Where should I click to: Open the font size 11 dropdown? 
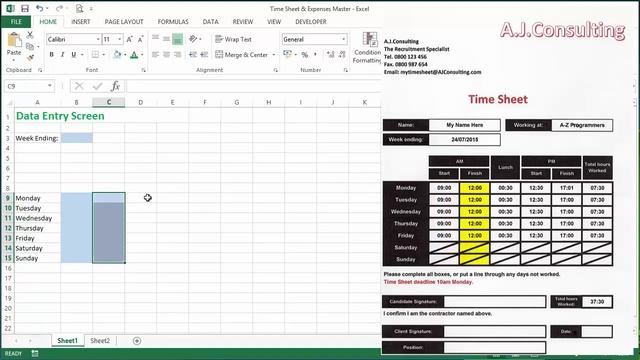point(120,39)
